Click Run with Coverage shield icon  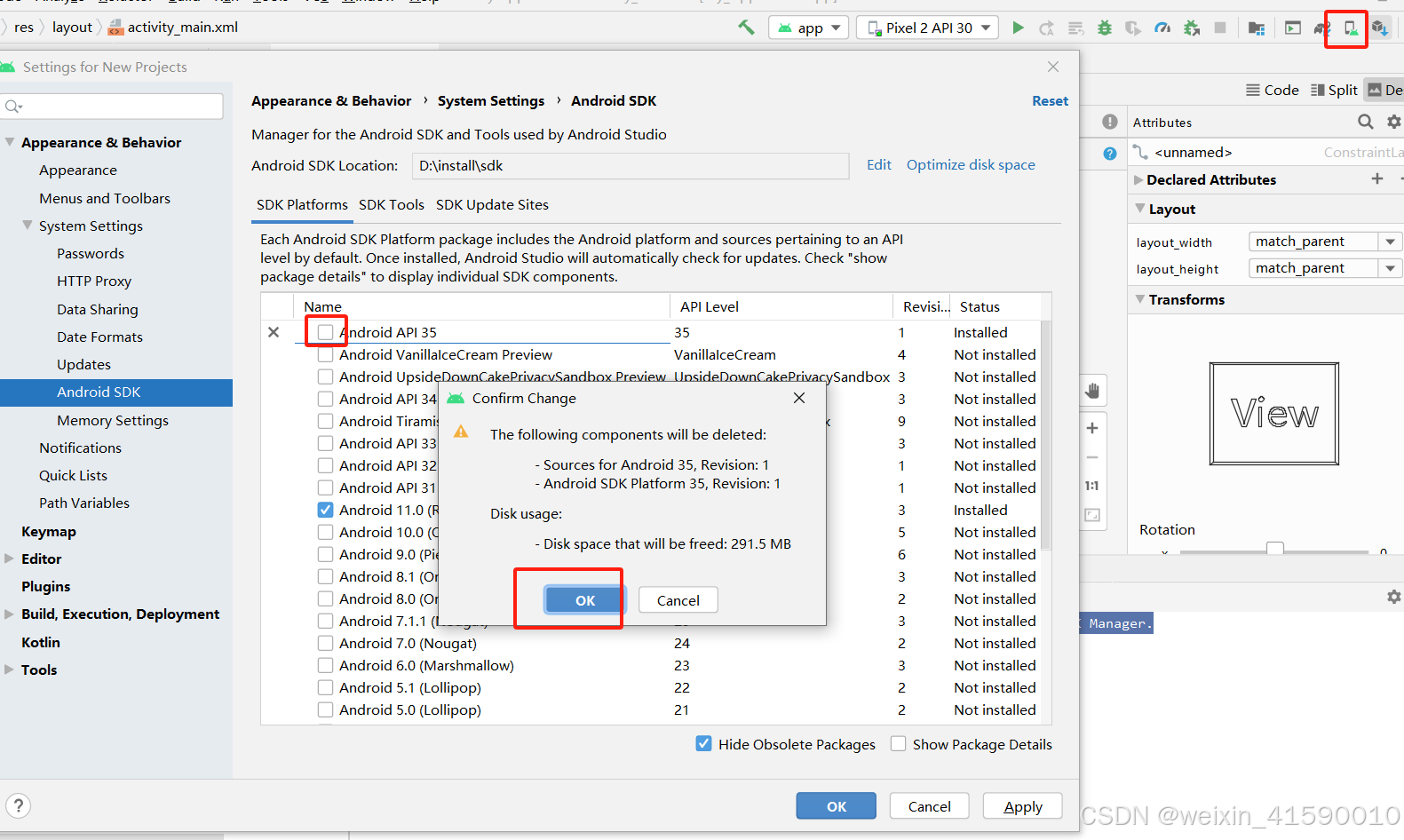[1133, 28]
